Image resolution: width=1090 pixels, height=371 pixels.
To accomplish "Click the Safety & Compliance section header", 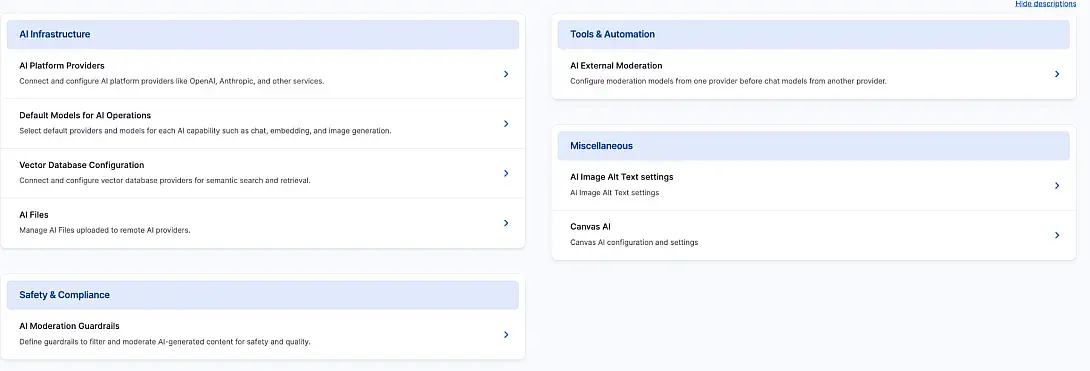I will (x=263, y=295).
